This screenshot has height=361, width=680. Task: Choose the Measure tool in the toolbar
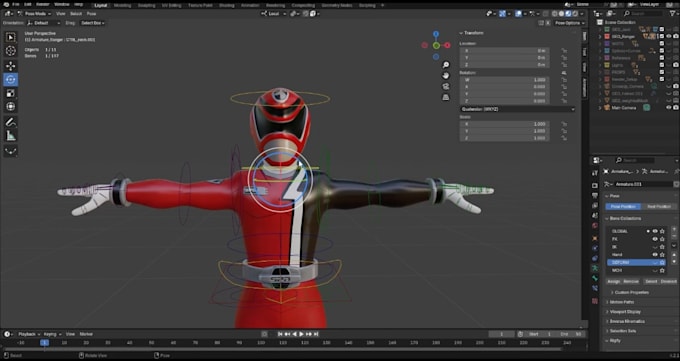(10, 136)
